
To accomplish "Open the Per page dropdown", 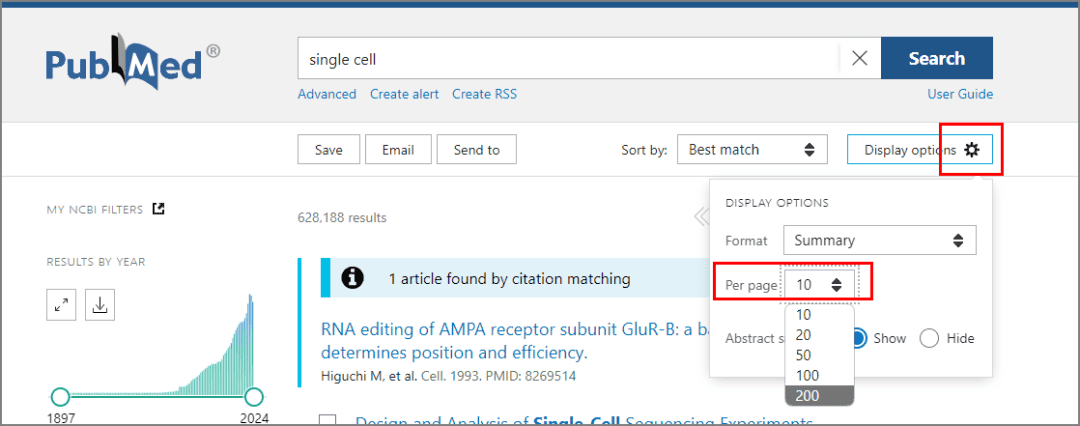I will point(820,285).
